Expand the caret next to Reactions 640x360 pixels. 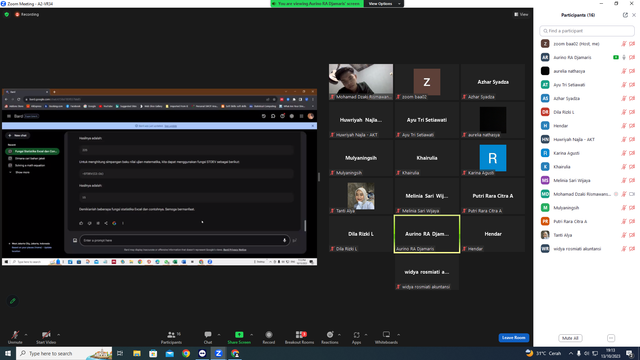(340, 335)
